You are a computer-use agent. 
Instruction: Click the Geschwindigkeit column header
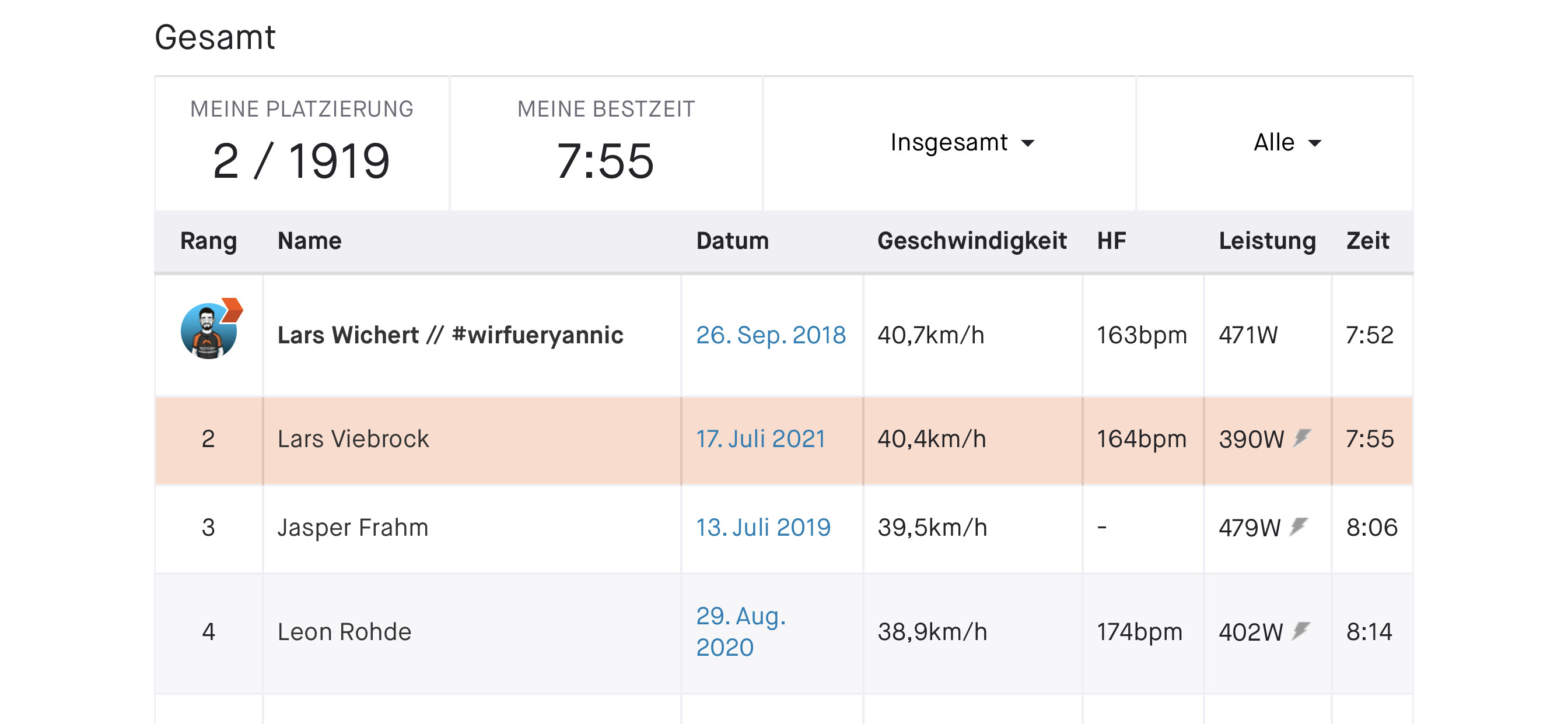click(971, 241)
